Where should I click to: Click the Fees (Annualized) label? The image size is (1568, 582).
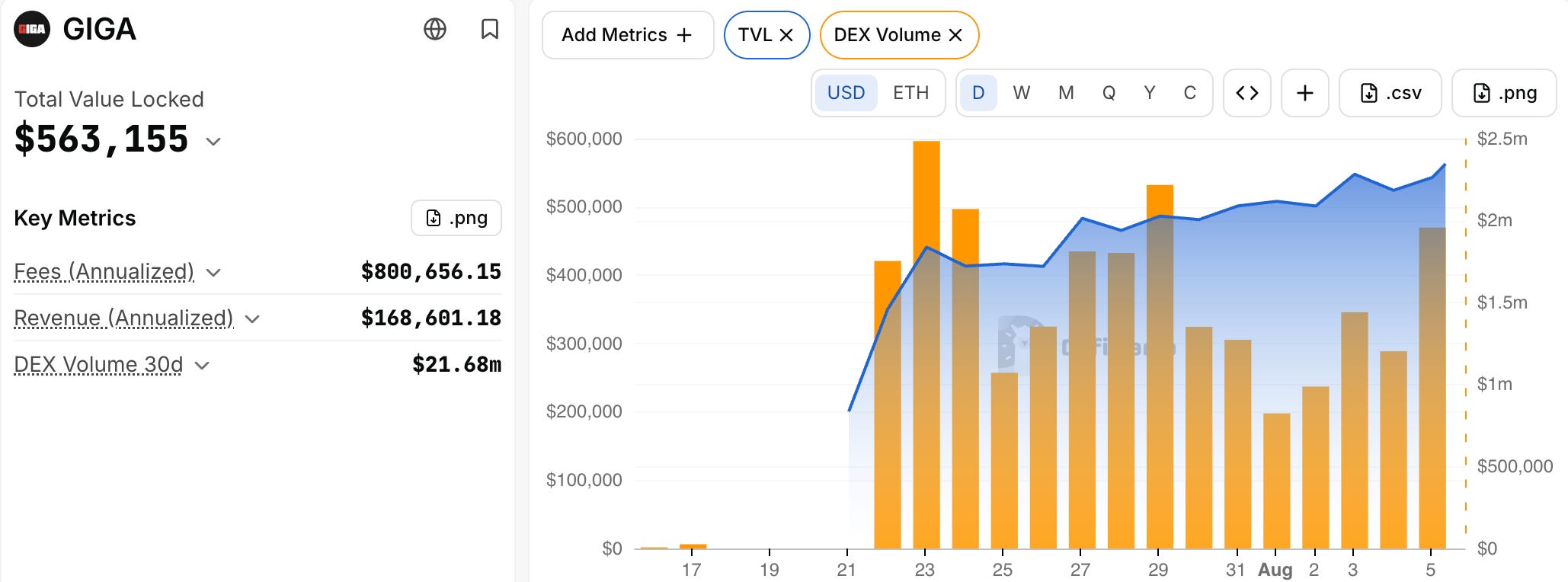(104, 272)
